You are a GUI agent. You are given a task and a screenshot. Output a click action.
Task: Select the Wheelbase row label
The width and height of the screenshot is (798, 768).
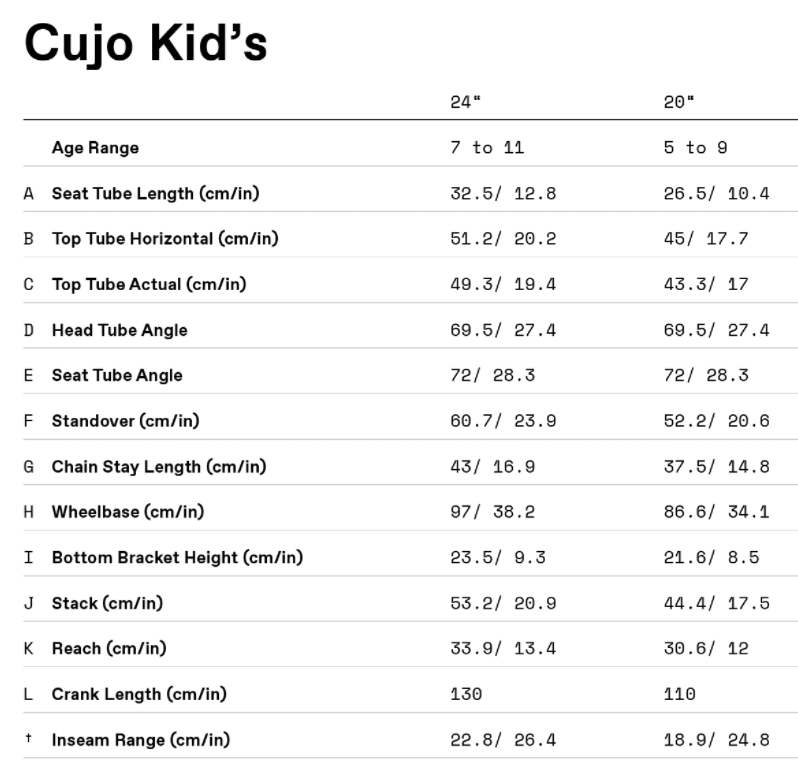[x=127, y=512]
